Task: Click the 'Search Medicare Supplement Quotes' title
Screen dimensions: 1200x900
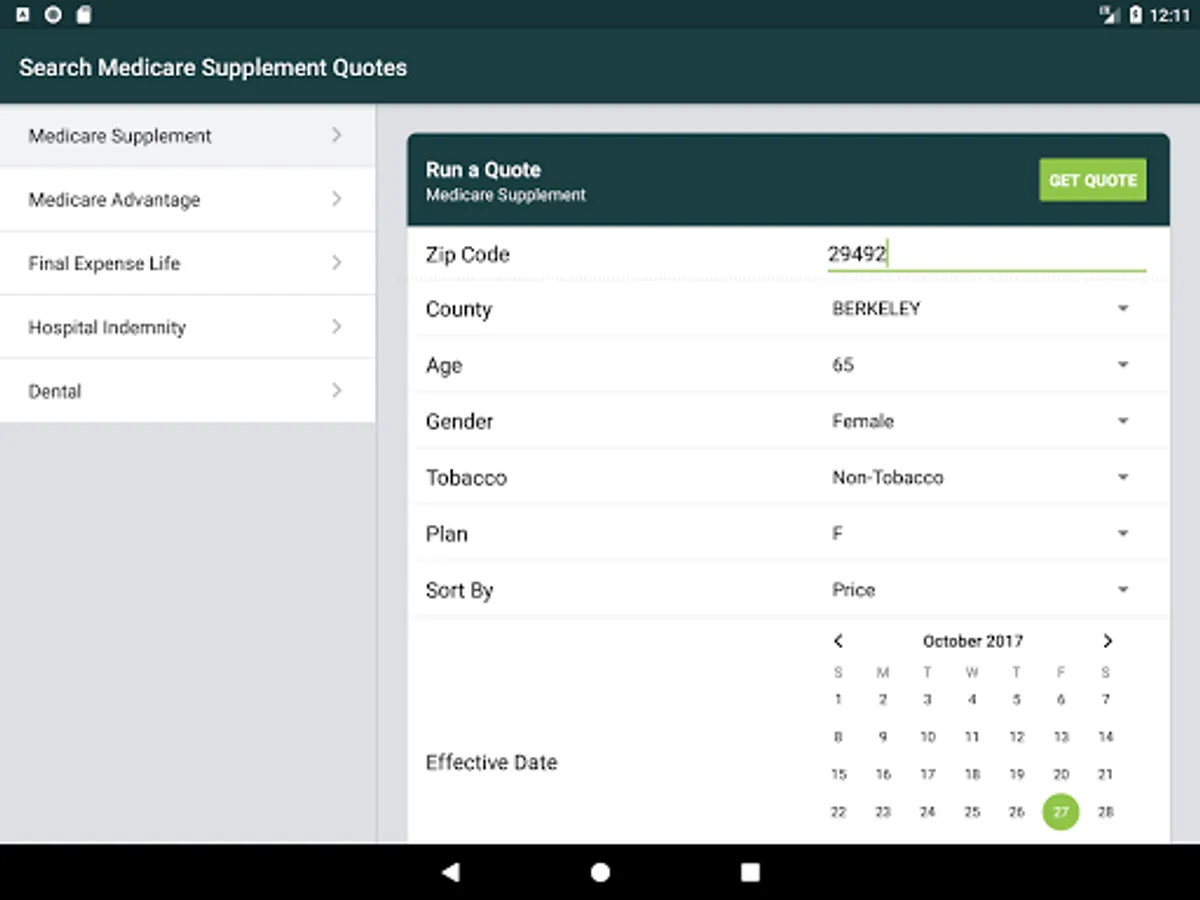Action: click(x=213, y=68)
